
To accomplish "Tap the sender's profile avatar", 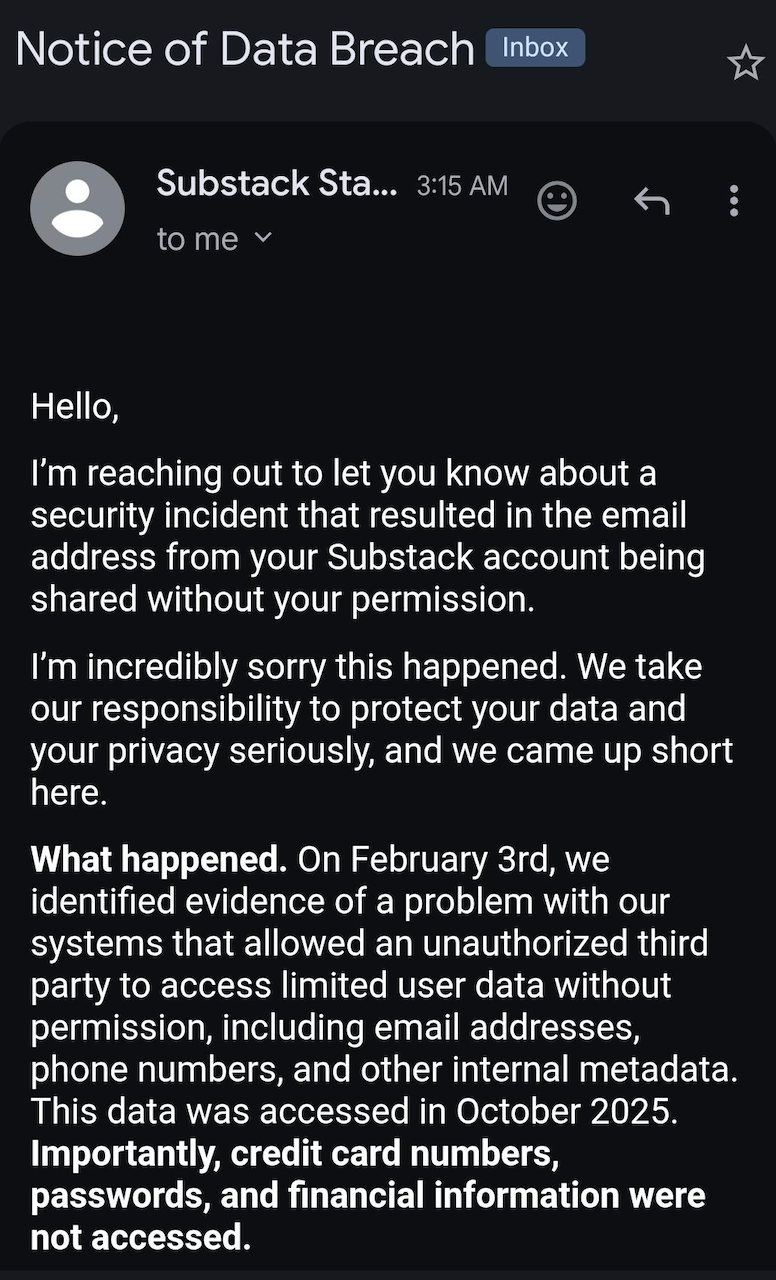I will 78,208.
